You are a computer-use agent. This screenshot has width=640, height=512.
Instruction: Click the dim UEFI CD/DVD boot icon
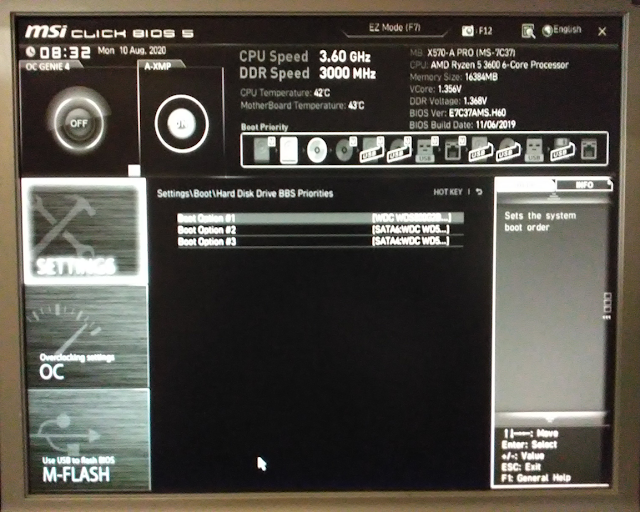(345, 150)
